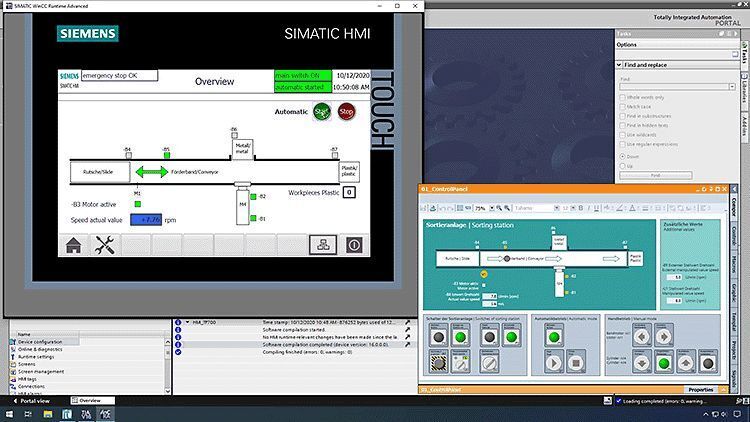Click the Speed actual value field
Image resolution: width=750 pixels, height=422 pixels.
coord(146,220)
